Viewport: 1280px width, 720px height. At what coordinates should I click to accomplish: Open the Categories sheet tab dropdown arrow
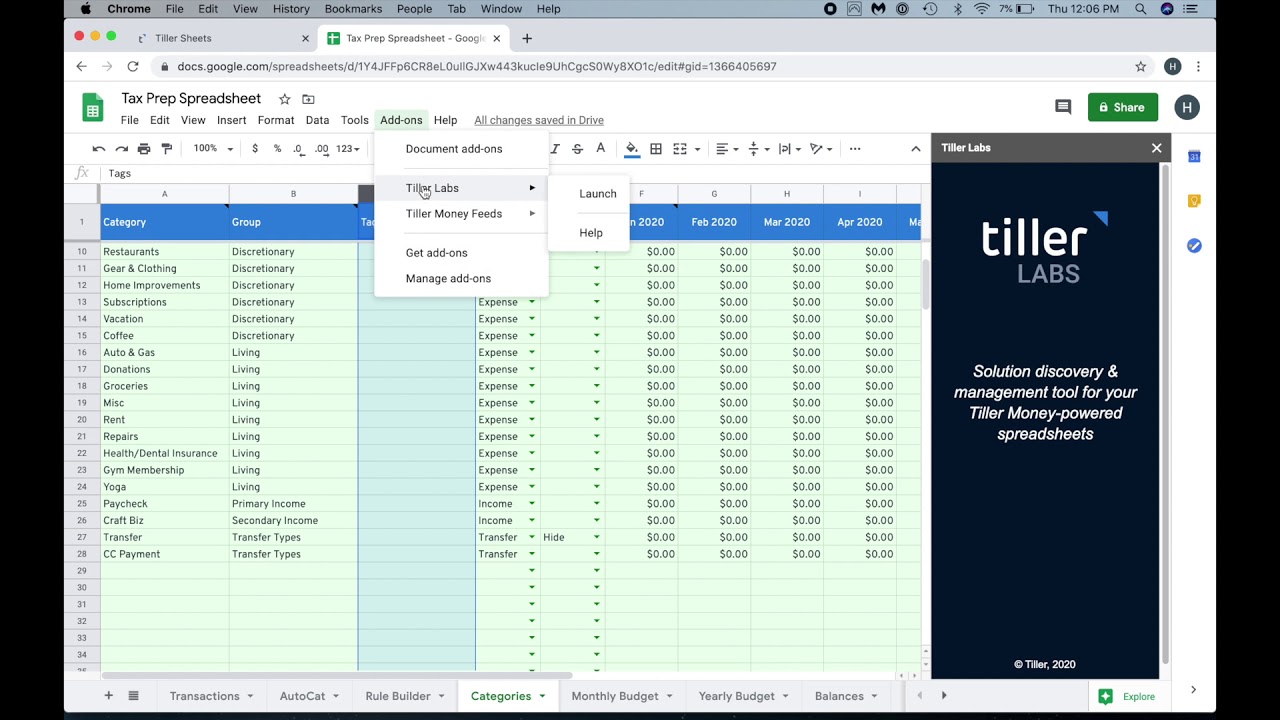click(x=542, y=696)
